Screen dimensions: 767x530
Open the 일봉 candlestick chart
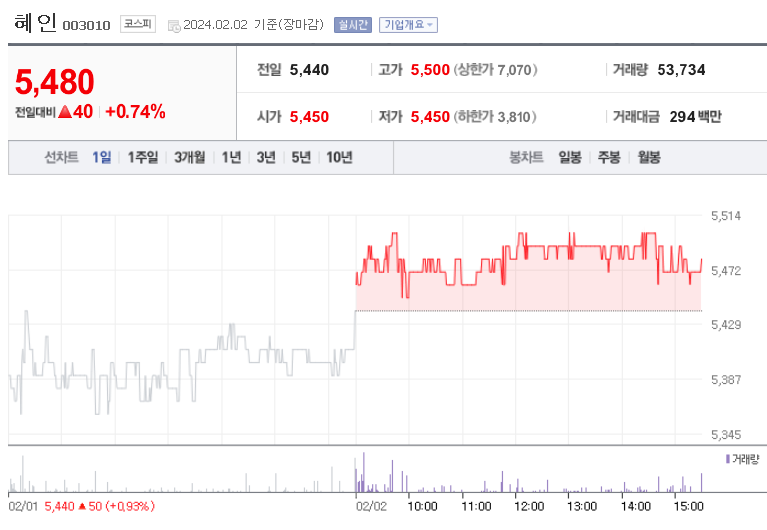point(570,157)
